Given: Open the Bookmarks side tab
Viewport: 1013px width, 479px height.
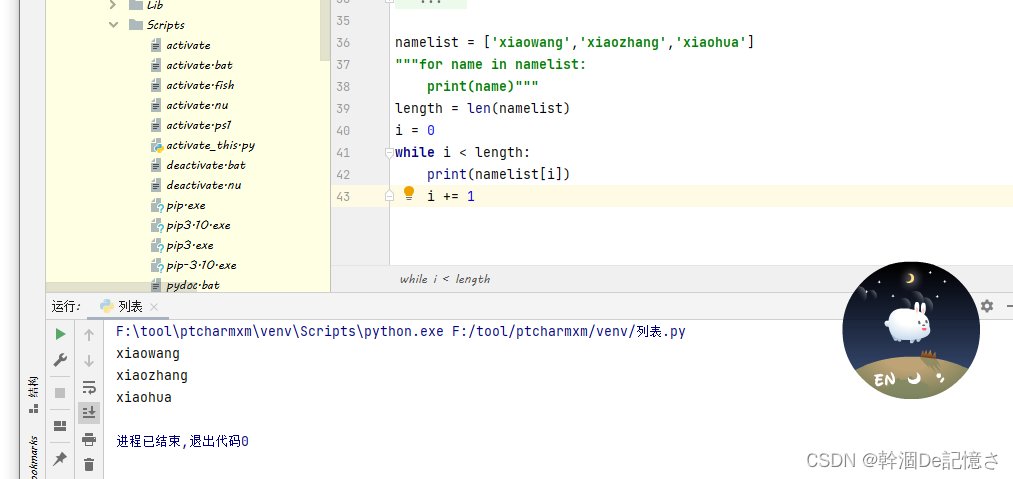Looking at the screenshot, I should tap(34, 458).
